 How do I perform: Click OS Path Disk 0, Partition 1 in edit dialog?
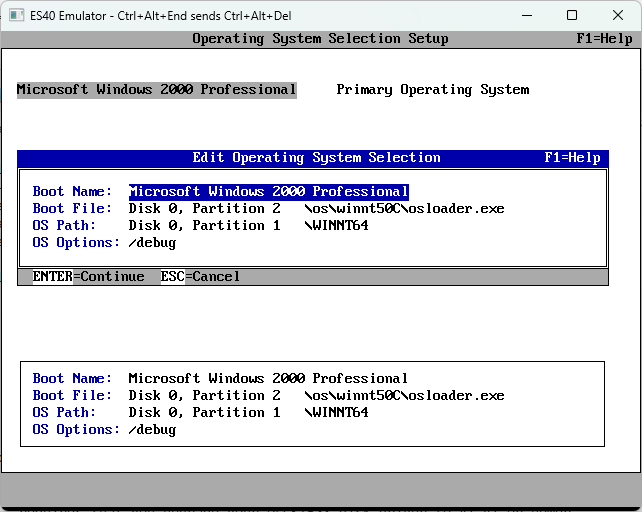204,225
